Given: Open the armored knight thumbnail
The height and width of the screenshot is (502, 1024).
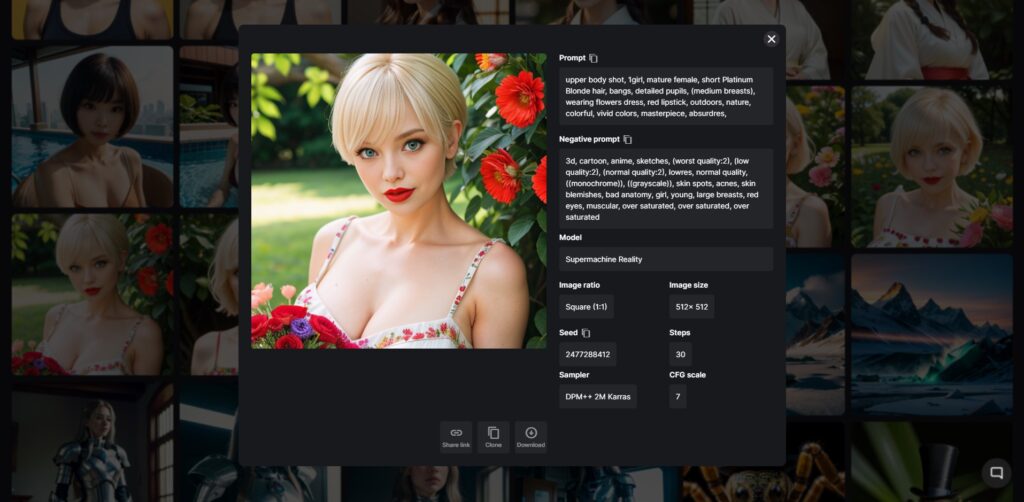Looking at the screenshot, I should (92, 442).
